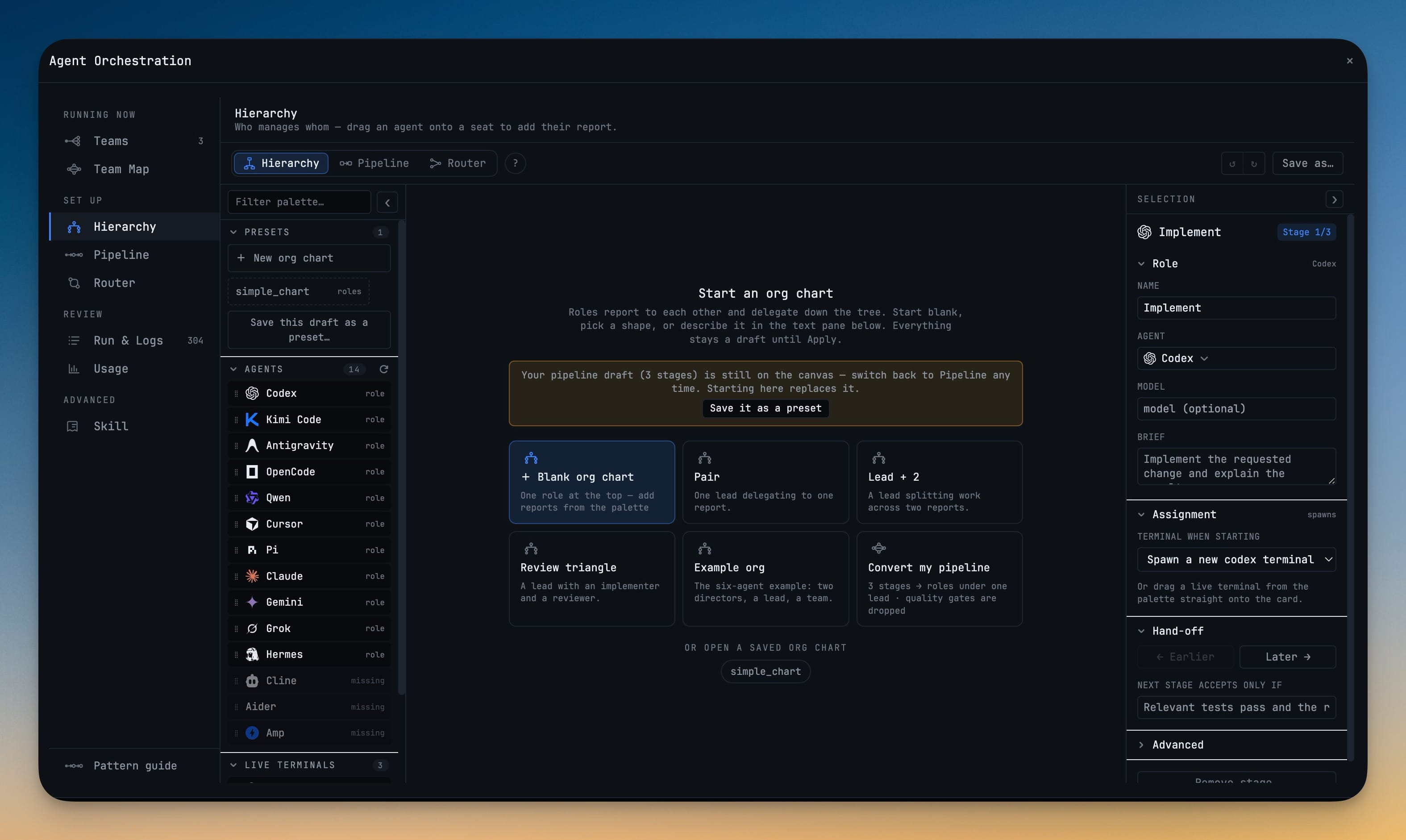Viewport: 1406px width, 840px height.
Task: Collapse the Agents section
Action: click(233, 369)
